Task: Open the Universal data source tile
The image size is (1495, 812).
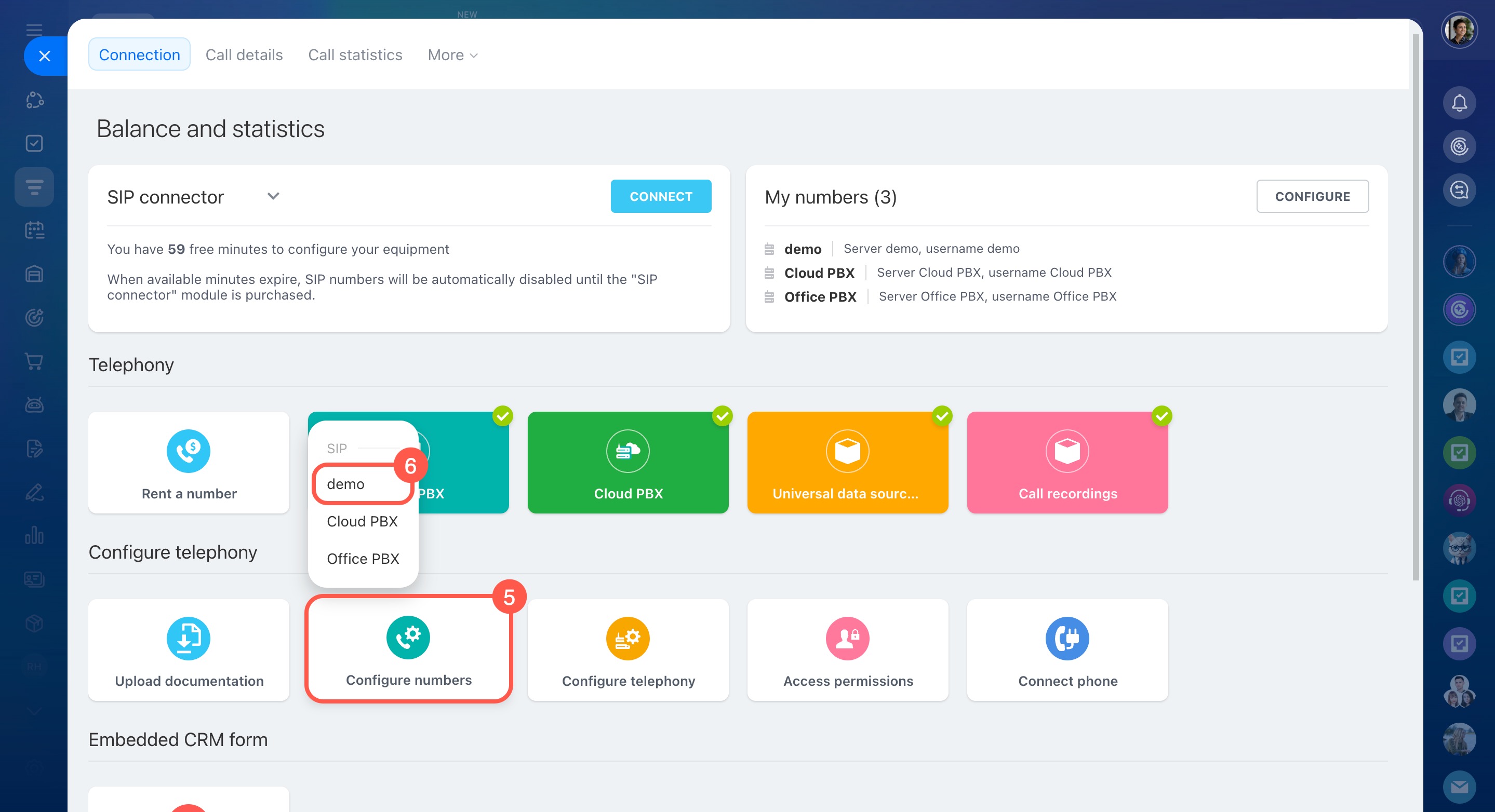Action: 847,462
